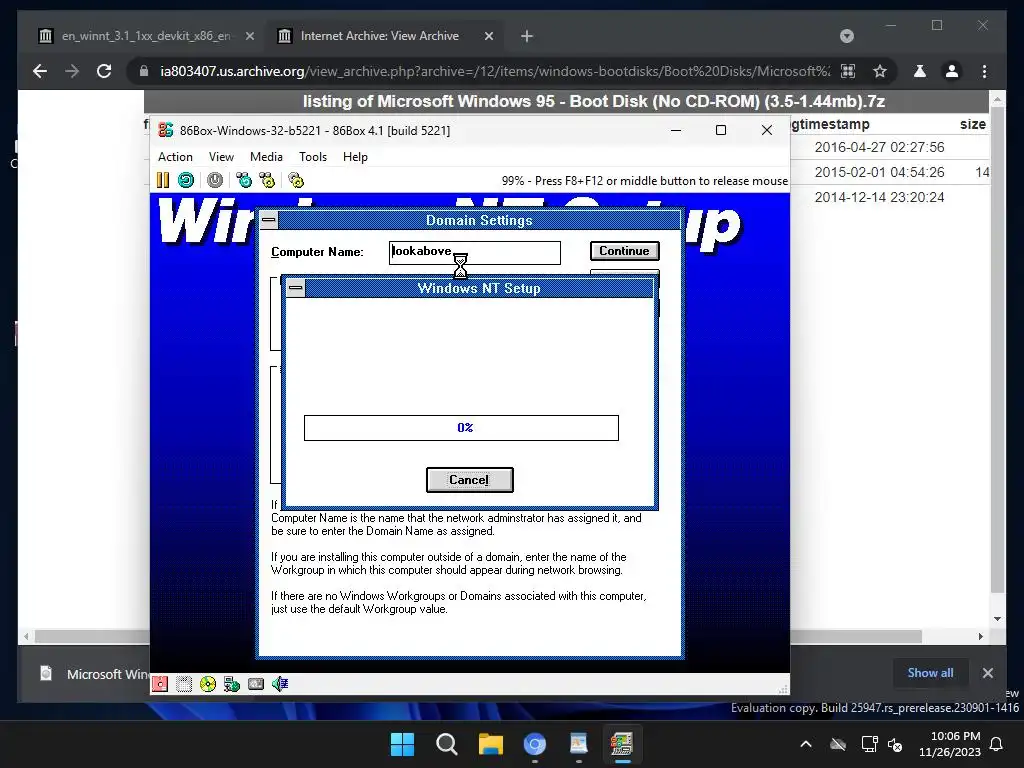1024x768 pixels.
Task: Switch to 86Box in the taskbar
Action: click(622, 744)
